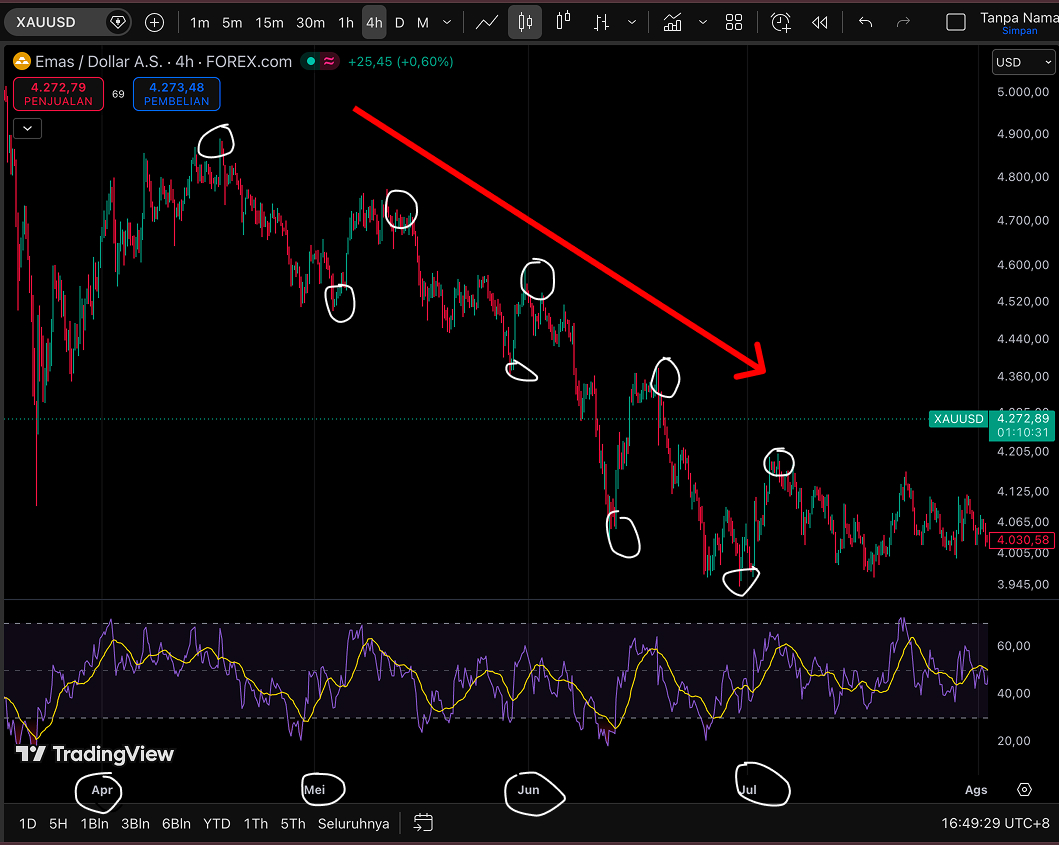This screenshot has height=845, width=1059.
Task: Open the Tanpa Nama layout name
Action: pos(1019,18)
